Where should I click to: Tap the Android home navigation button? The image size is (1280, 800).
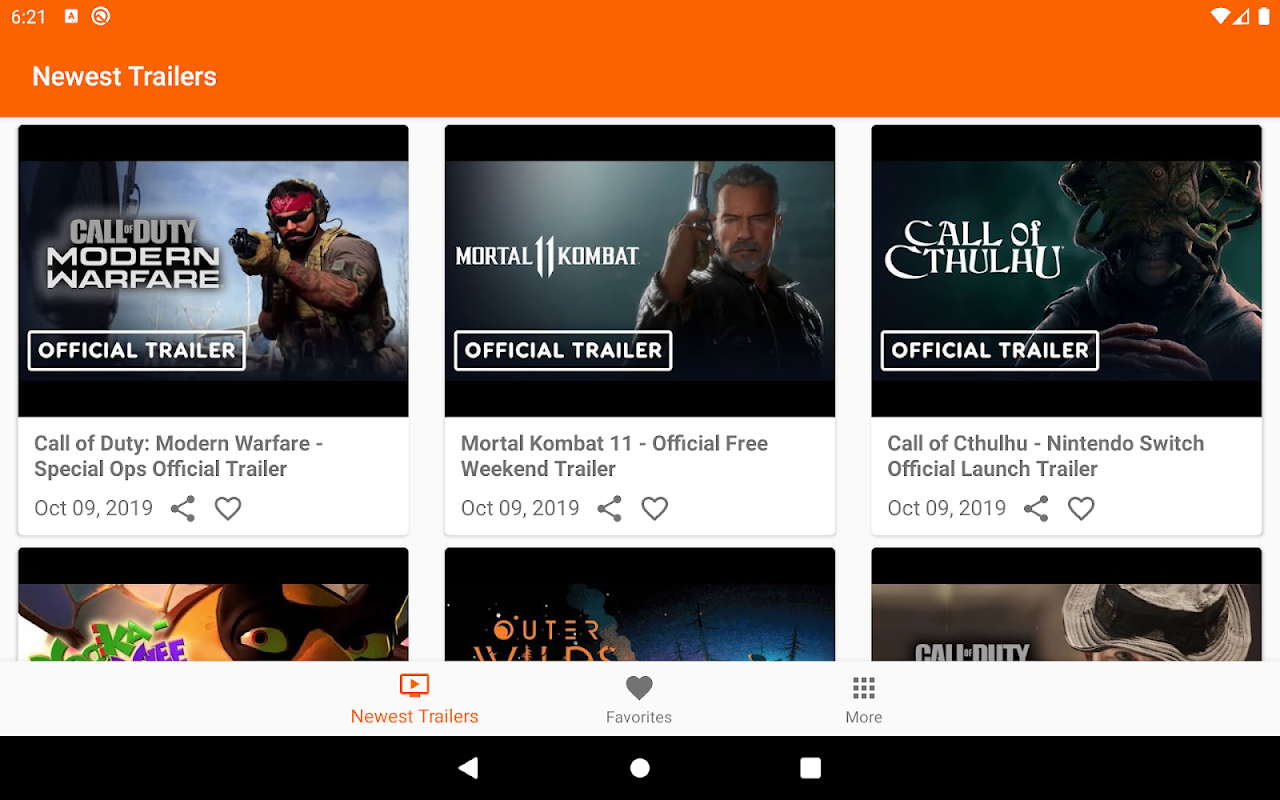click(x=640, y=768)
